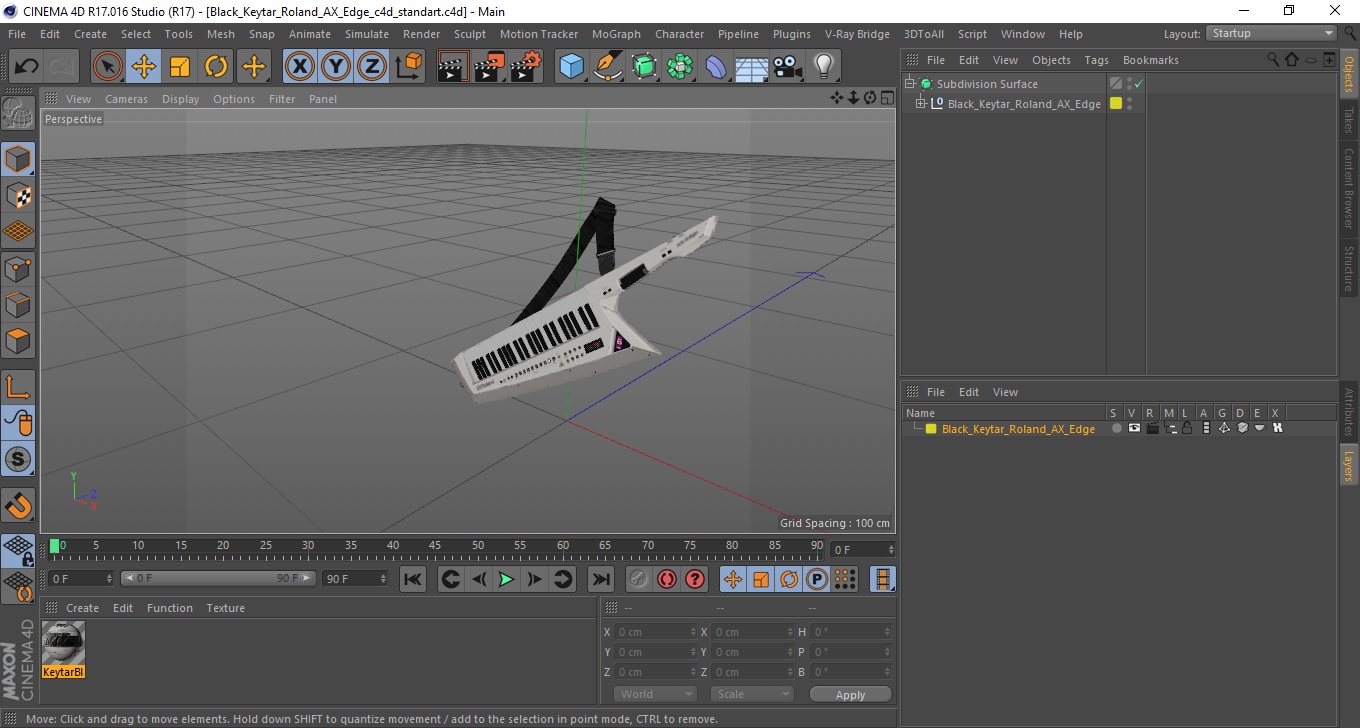1360x728 pixels.
Task: Switch to Model mode
Action: [18, 159]
